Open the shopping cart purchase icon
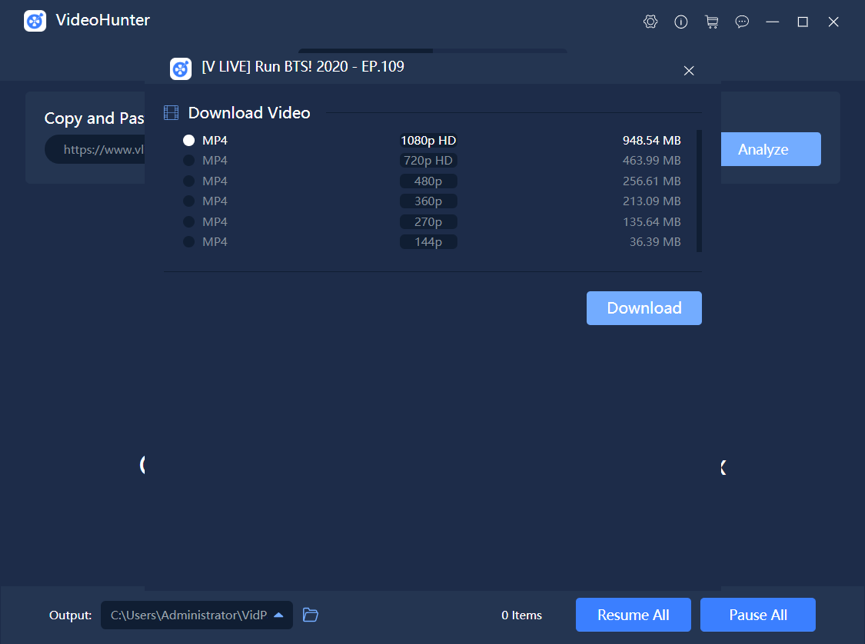The image size is (865, 644). point(712,22)
